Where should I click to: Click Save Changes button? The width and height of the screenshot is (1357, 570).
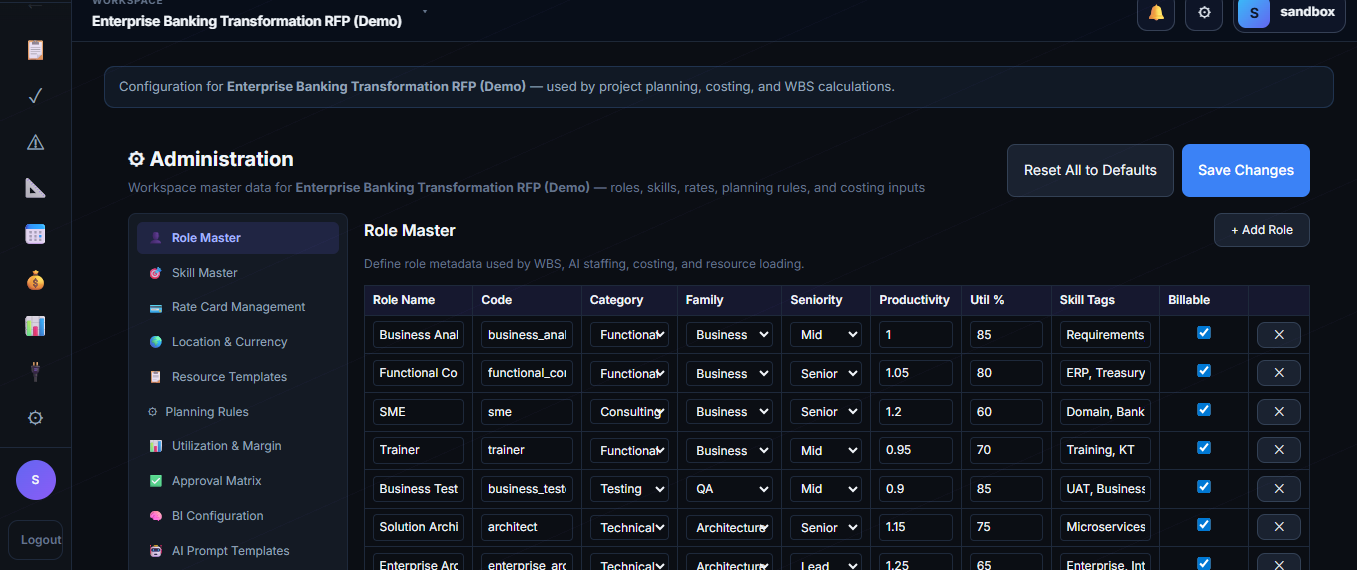[x=1245, y=170]
